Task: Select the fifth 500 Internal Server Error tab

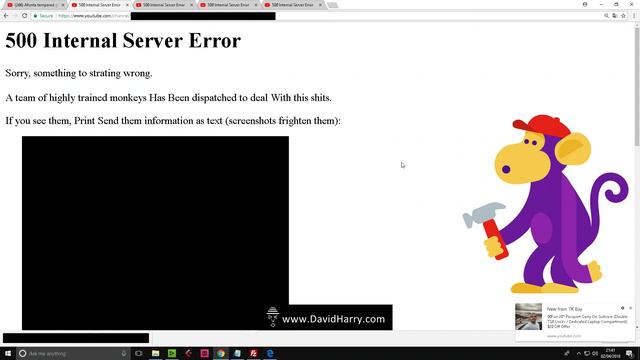Action: coord(292,5)
